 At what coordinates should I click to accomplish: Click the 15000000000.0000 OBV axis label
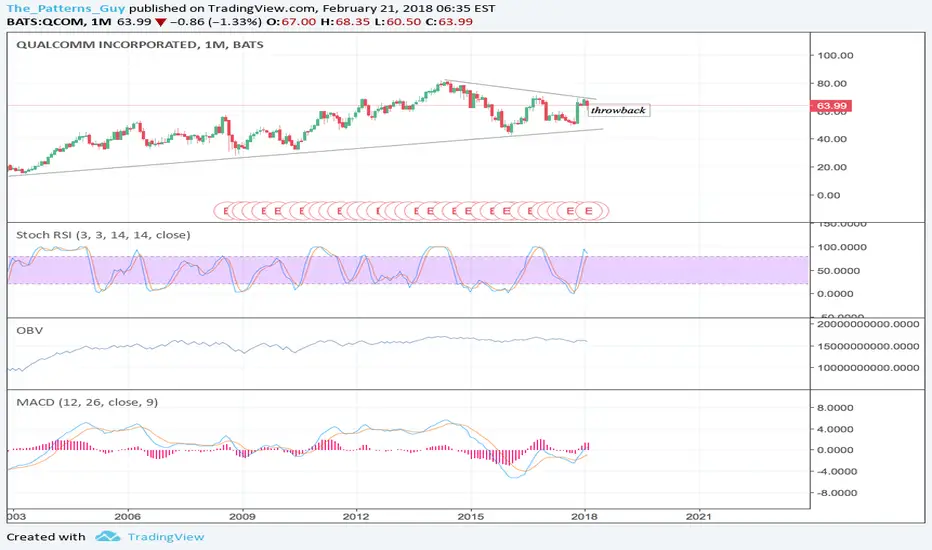coord(868,346)
